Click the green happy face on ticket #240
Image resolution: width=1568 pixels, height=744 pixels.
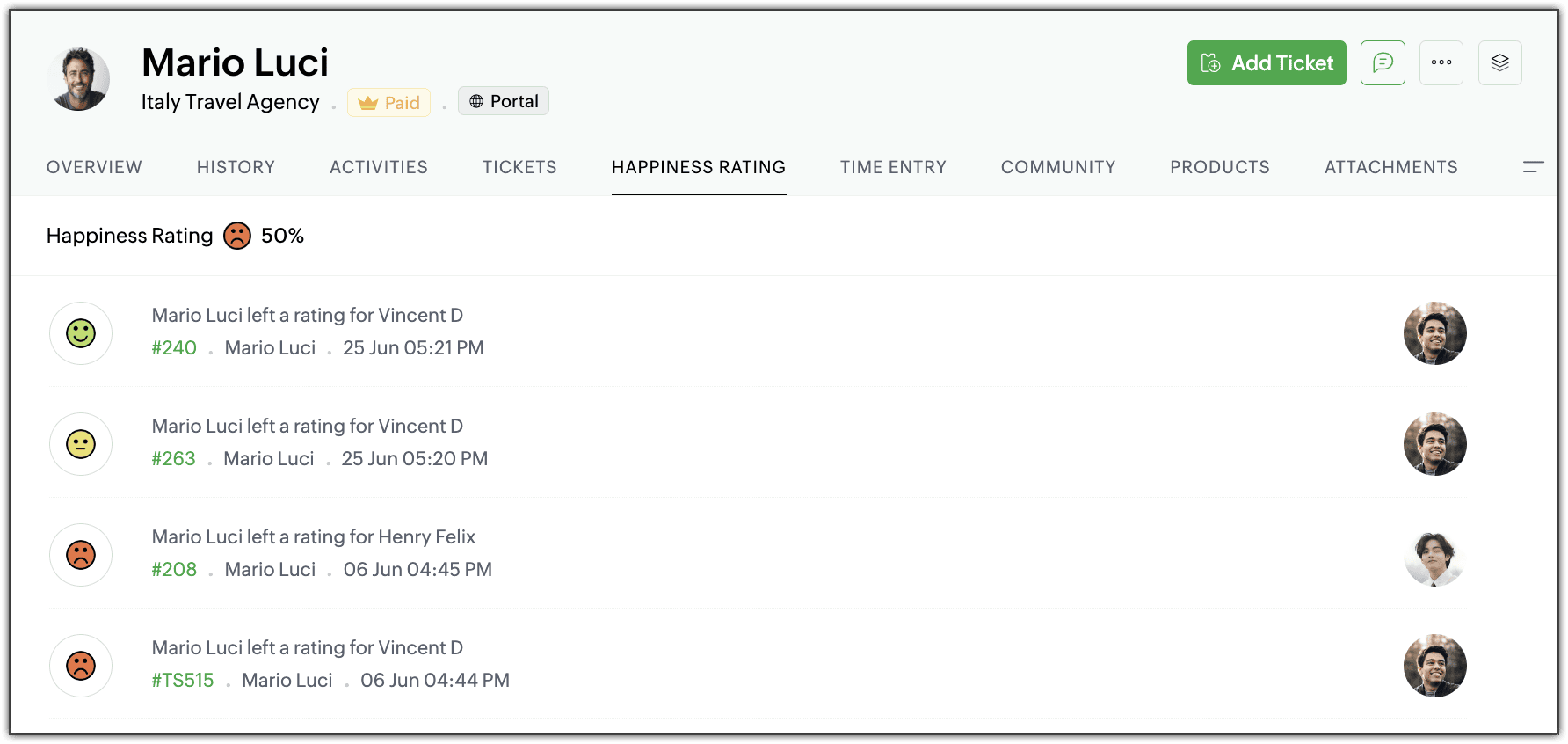click(x=81, y=333)
